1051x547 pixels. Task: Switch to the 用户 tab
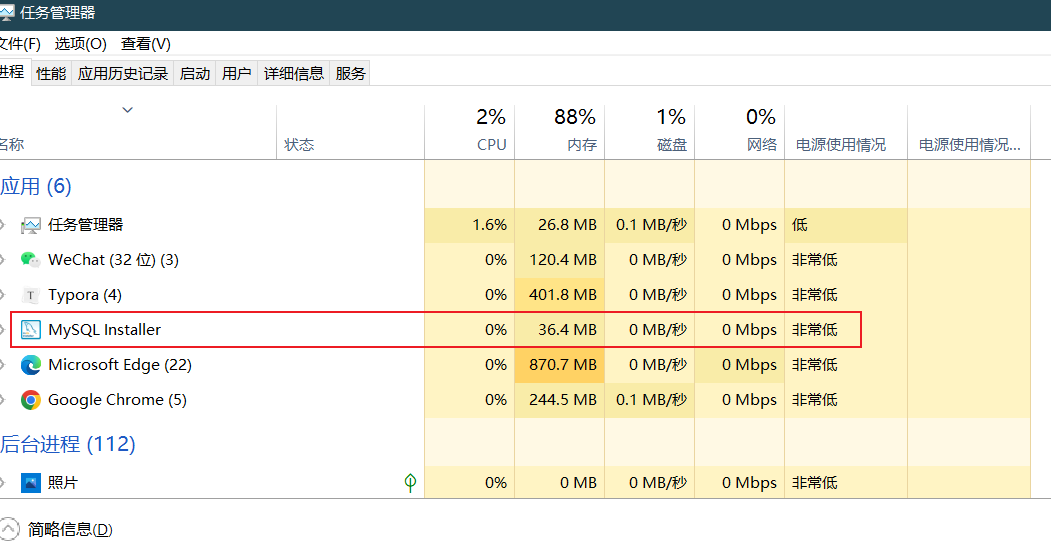tap(237, 74)
